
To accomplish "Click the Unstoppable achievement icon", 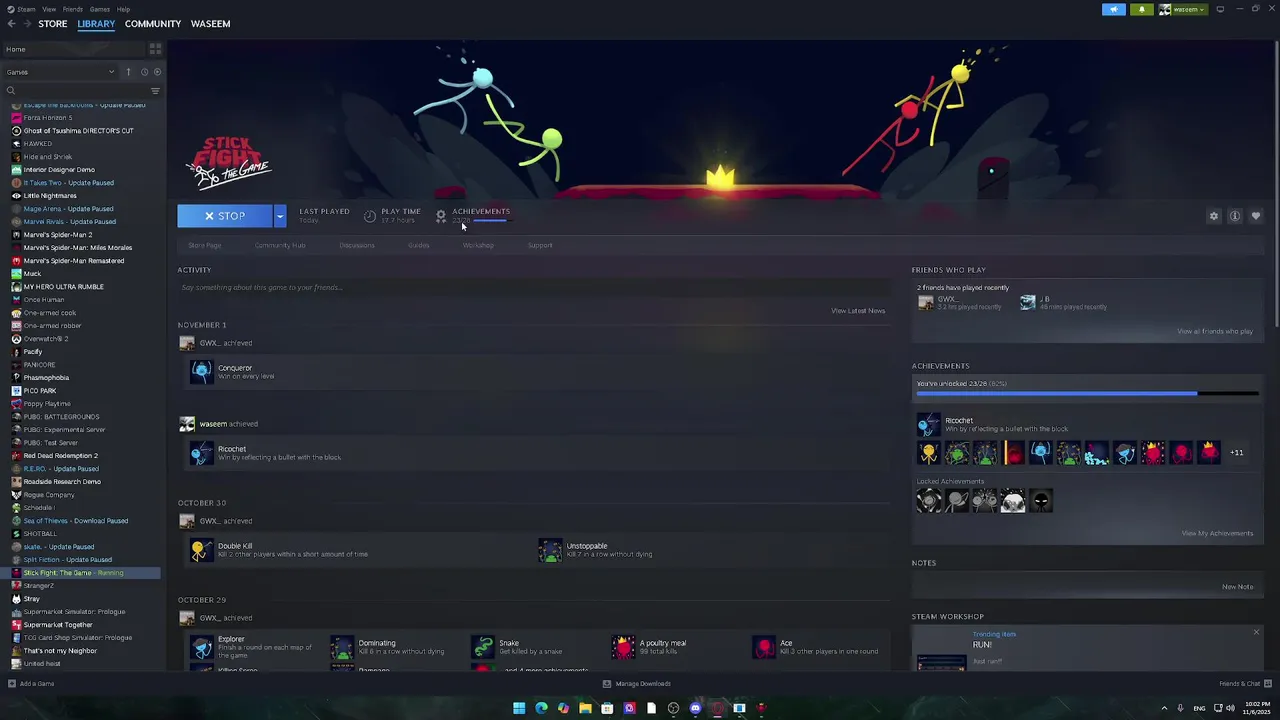I will pyautogui.click(x=550, y=550).
